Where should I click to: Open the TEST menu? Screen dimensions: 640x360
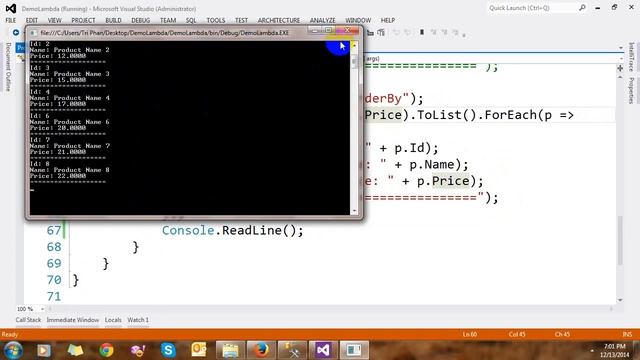[x=241, y=20]
